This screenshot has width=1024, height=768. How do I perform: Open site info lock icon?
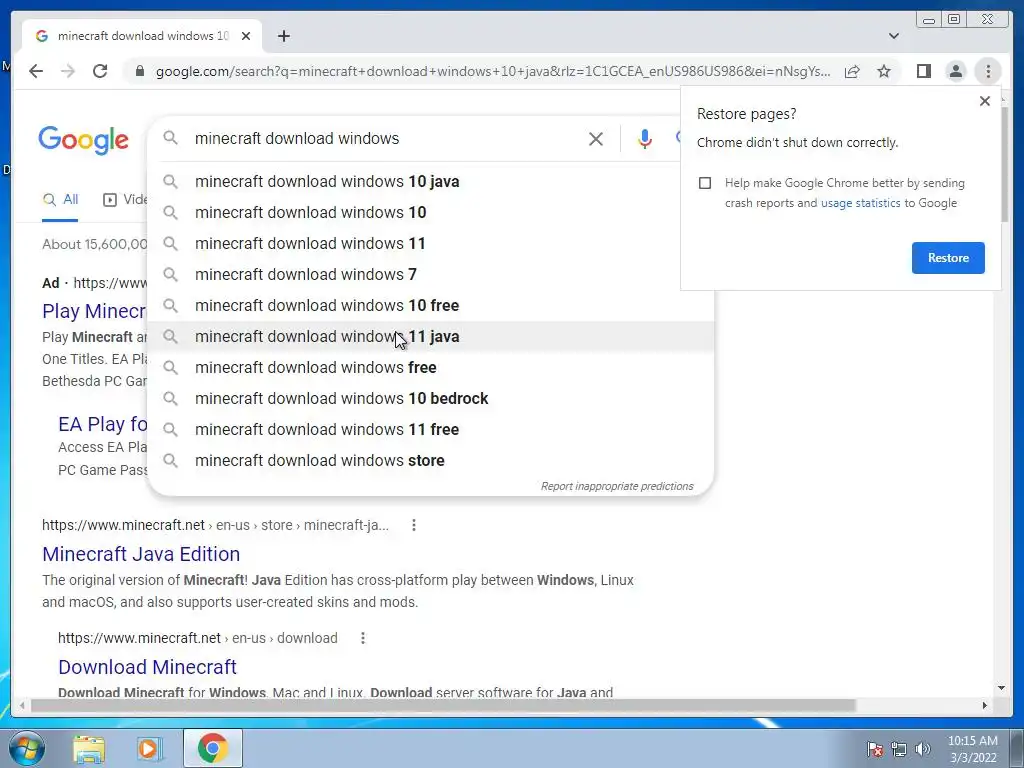coord(139,71)
